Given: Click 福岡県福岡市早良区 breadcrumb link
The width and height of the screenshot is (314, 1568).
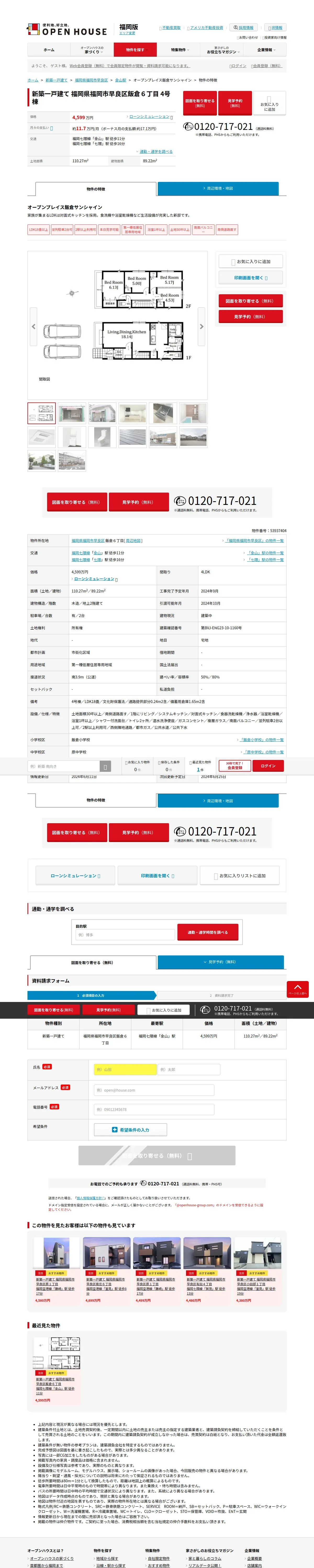Looking at the screenshot, I should (92, 80).
